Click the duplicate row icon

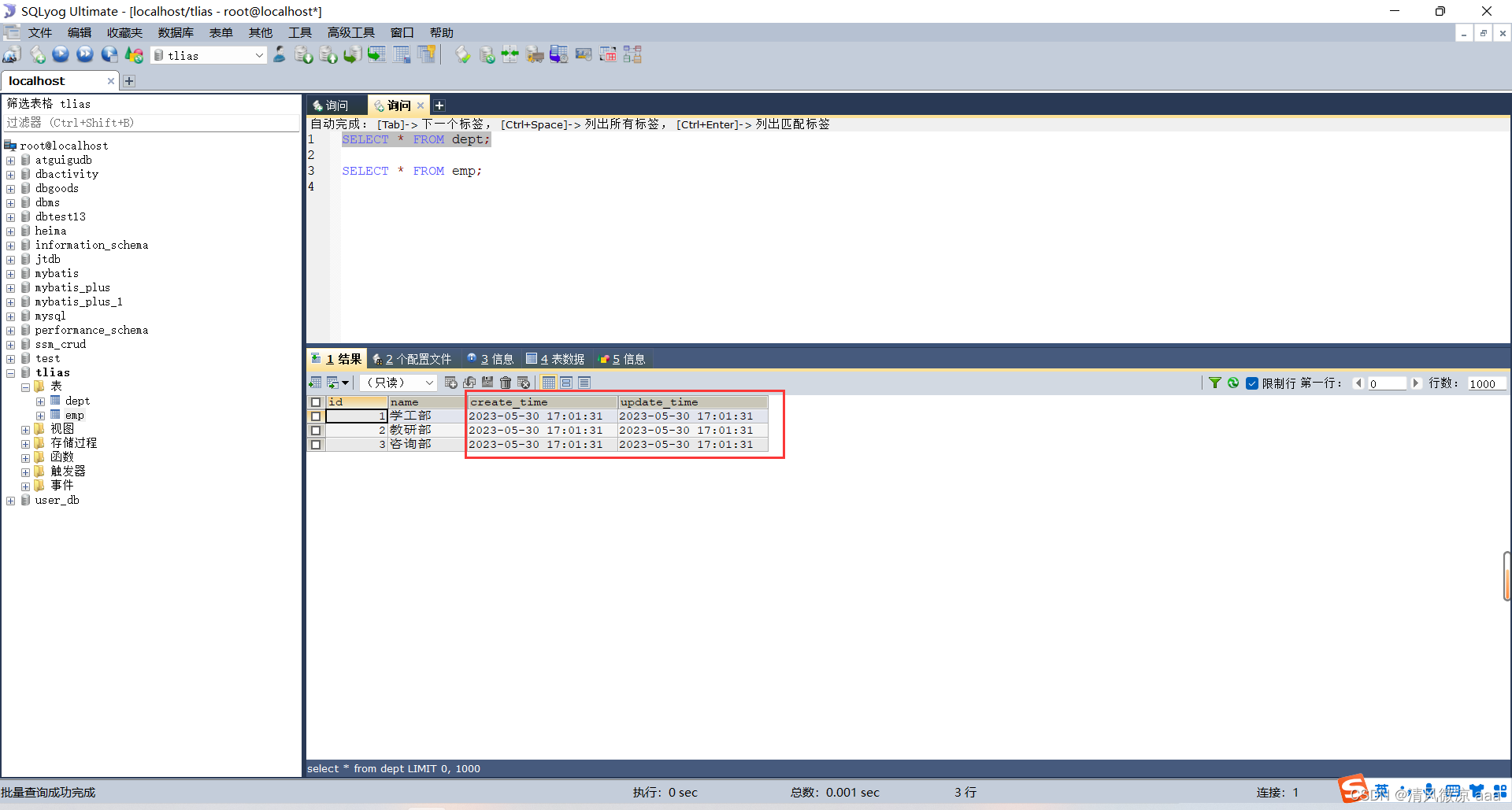469,383
